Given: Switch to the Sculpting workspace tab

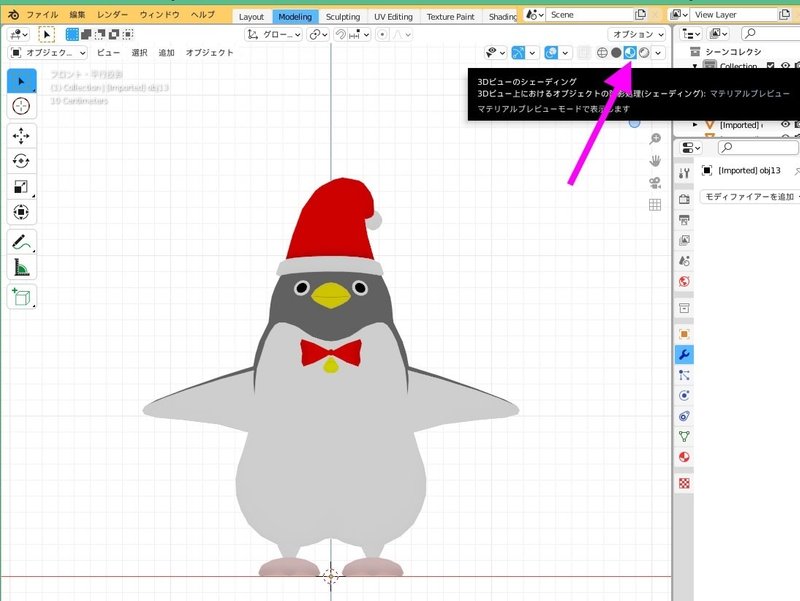Looking at the screenshot, I should (343, 17).
